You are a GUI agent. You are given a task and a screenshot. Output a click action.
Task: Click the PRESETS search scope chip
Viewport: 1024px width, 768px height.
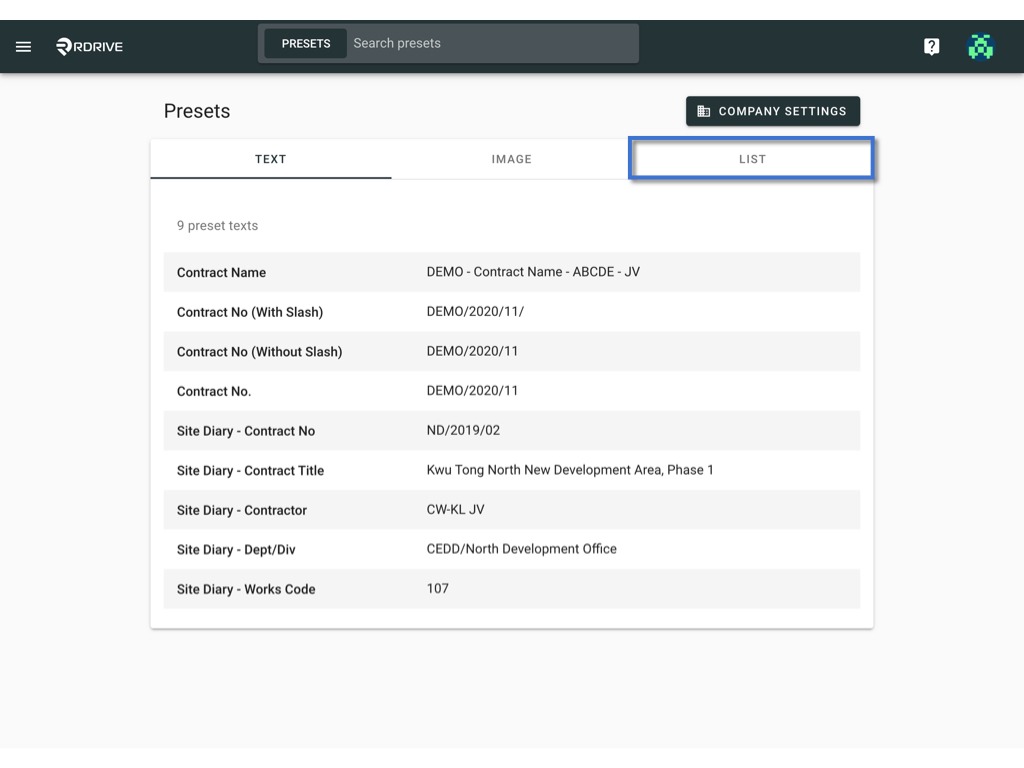306,44
